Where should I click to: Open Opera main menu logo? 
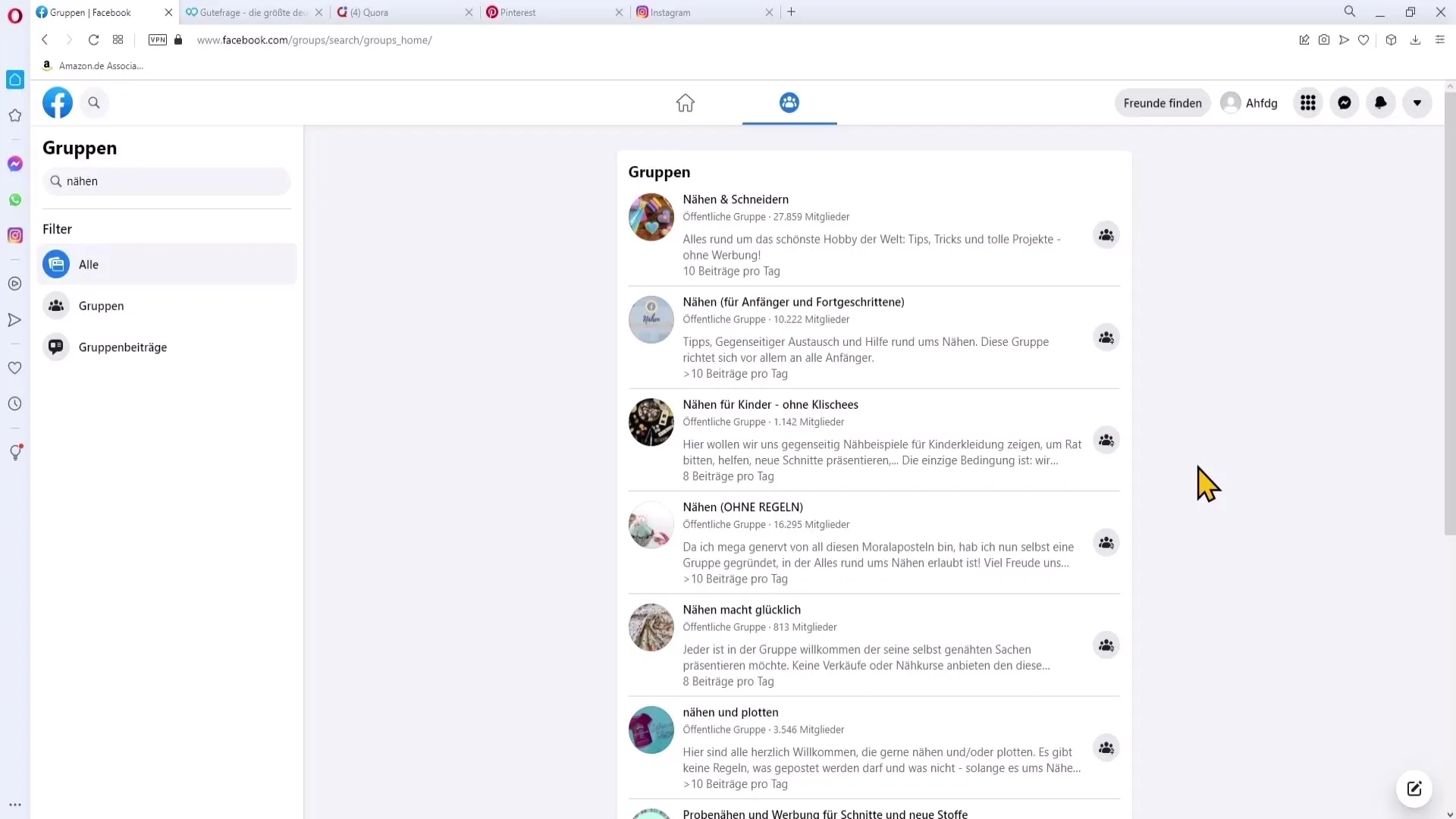click(15, 15)
